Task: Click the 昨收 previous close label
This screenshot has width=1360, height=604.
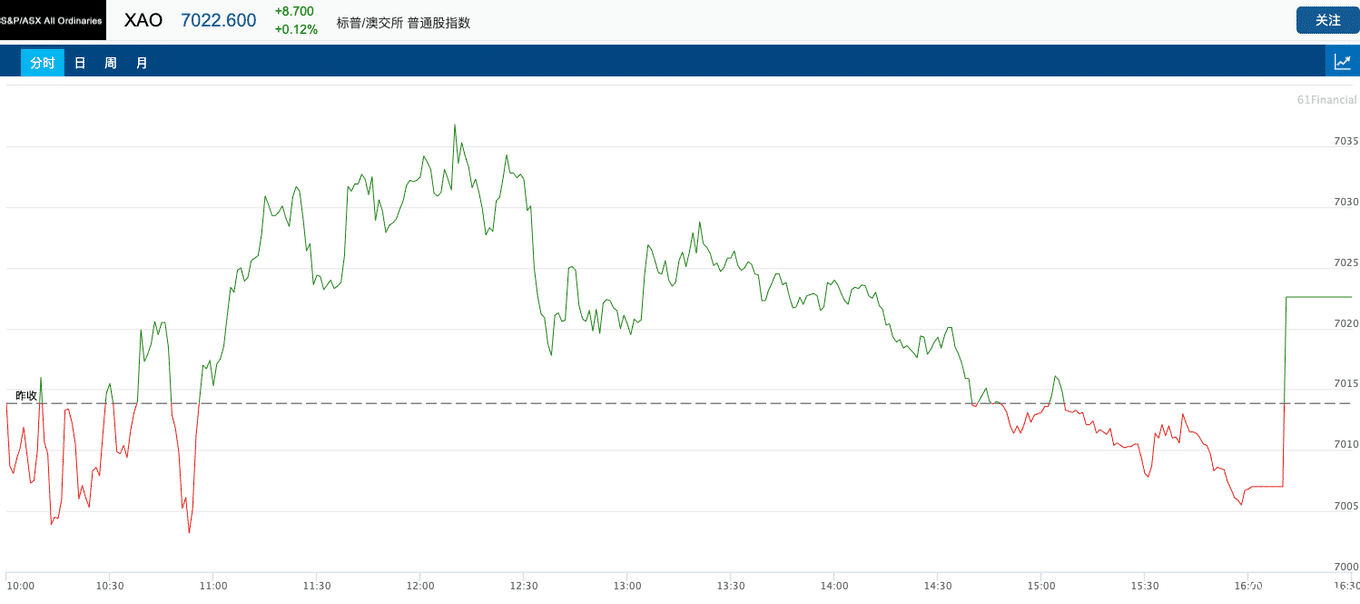Action: coord(26,396)
